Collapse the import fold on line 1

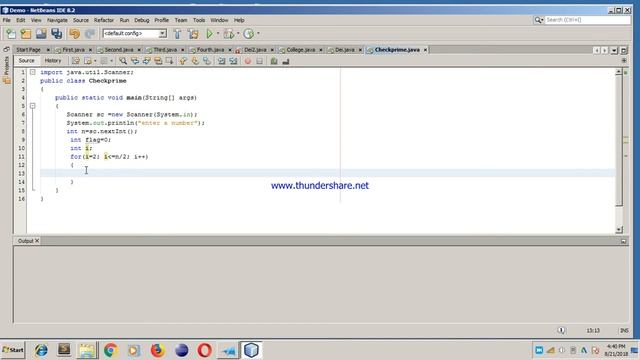[x=32, y=72]
